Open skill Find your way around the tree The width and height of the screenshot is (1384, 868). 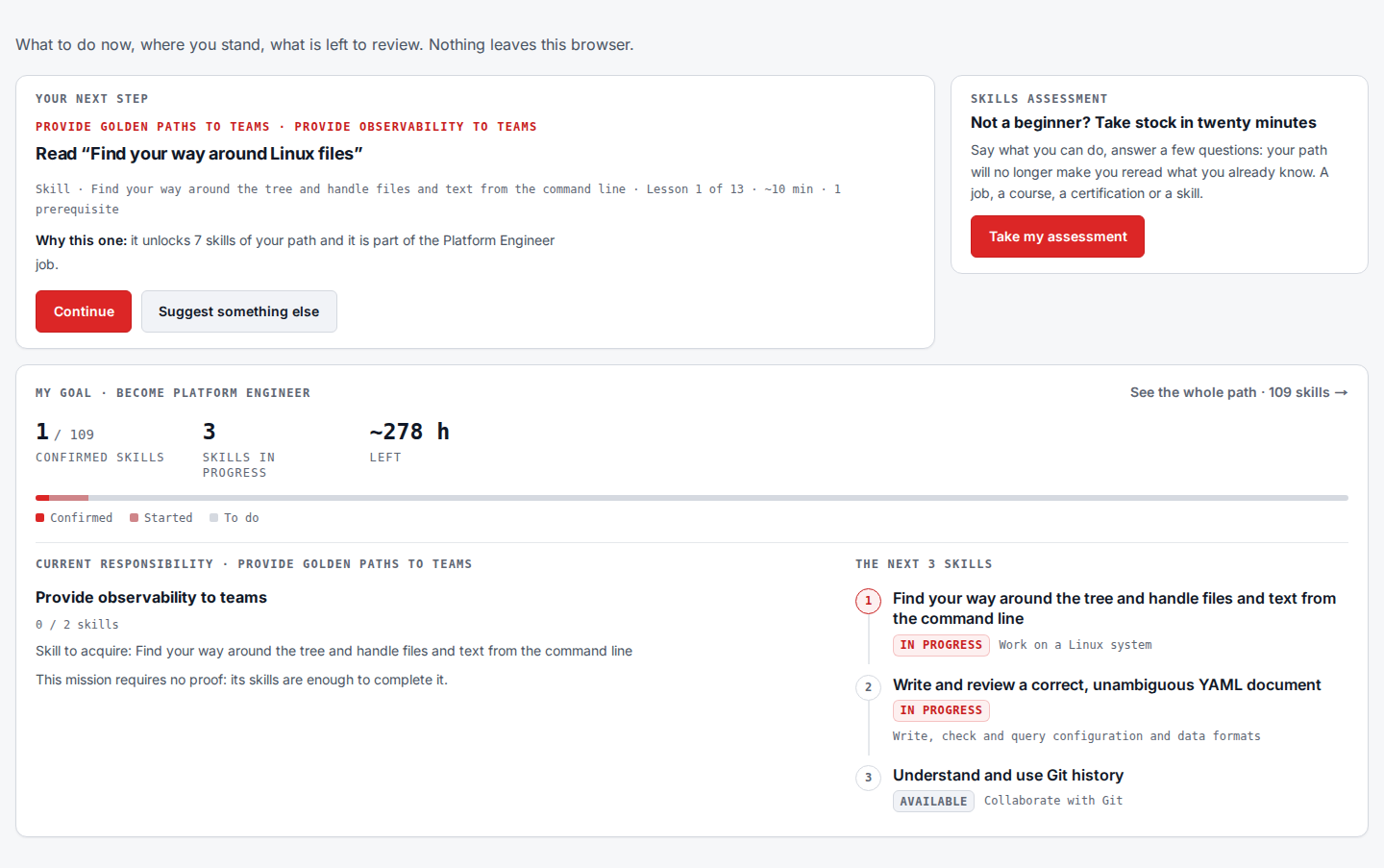[1114, 608]
